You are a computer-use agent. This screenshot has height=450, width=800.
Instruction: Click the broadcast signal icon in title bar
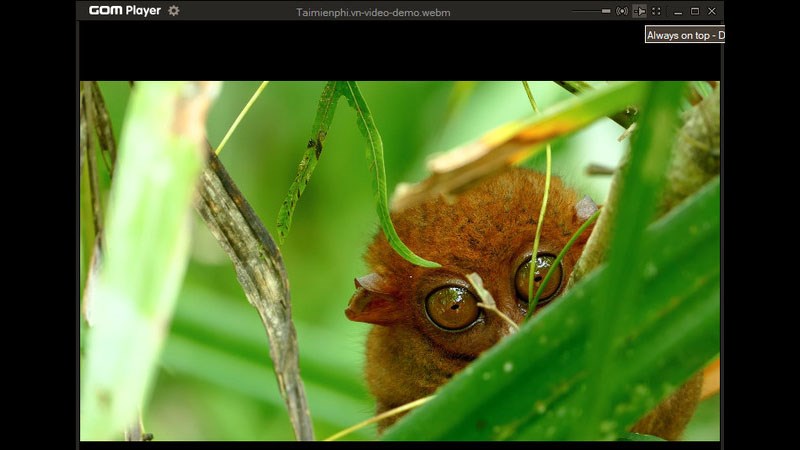tap(622, 11)
